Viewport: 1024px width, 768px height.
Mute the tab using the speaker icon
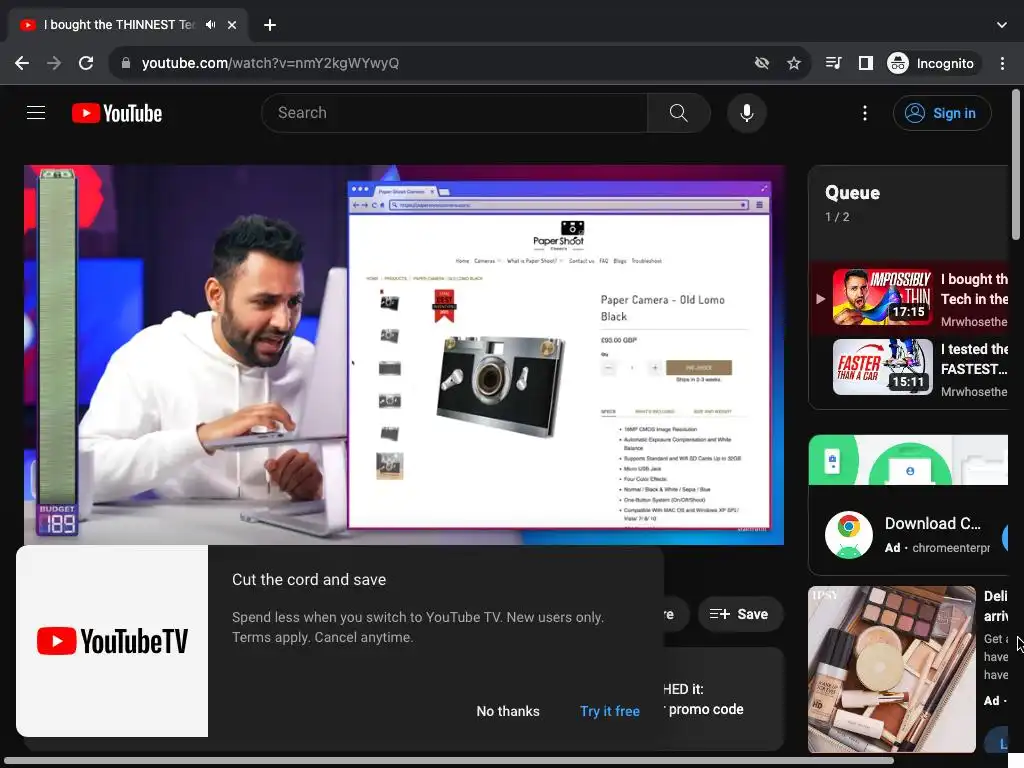(210, 25)
